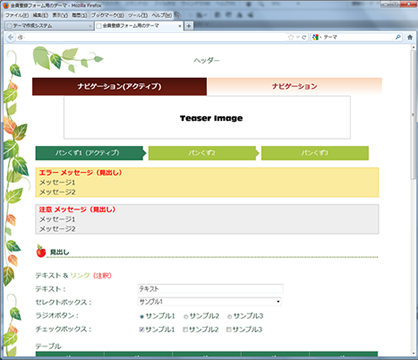Click the チェックボックス： label
This screenshot has height=360, width=418.
[x=63, y=329]
